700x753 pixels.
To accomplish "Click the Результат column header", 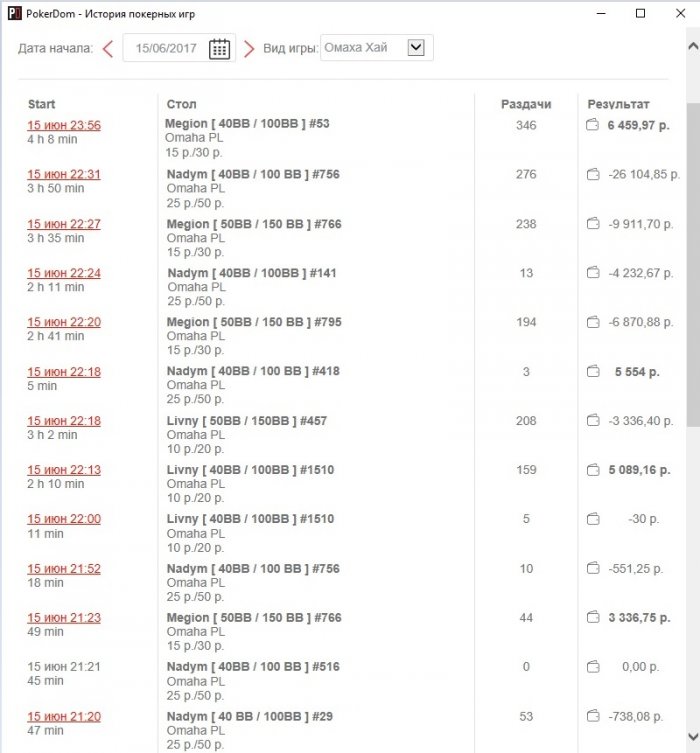I will click(618, 104).
